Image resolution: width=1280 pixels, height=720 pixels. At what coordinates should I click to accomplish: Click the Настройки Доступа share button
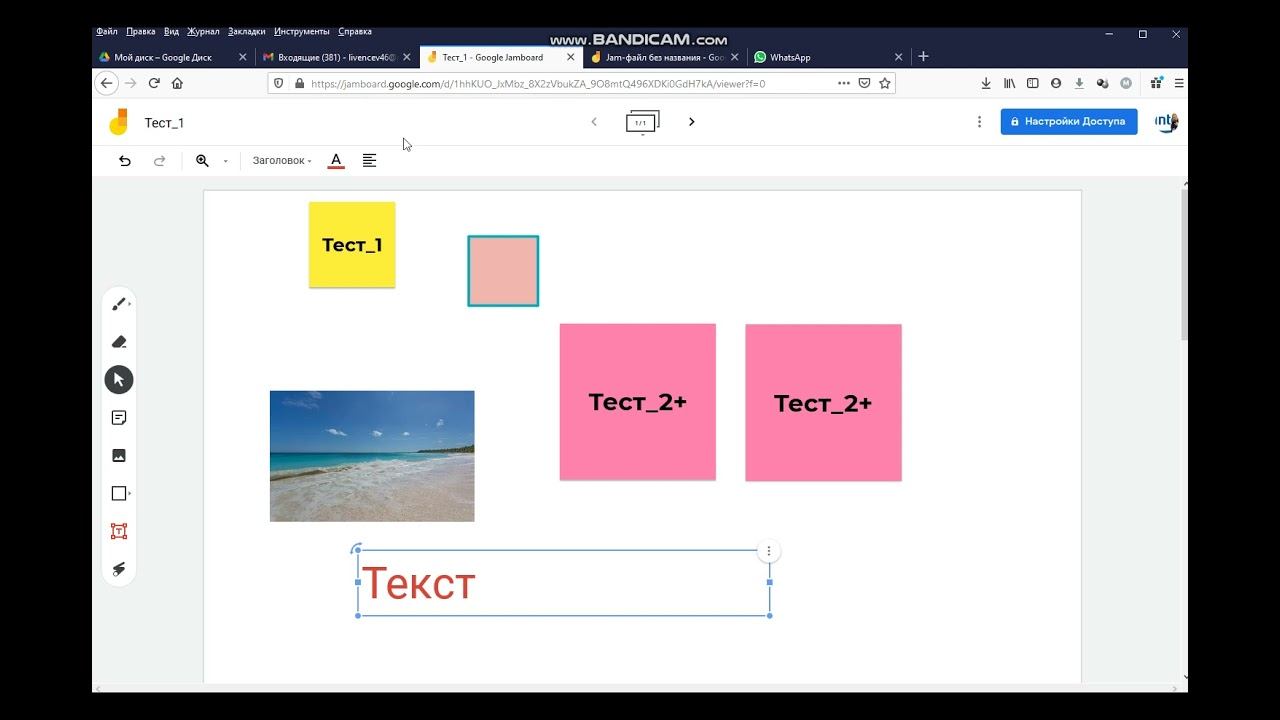[x=1069, y=122]
